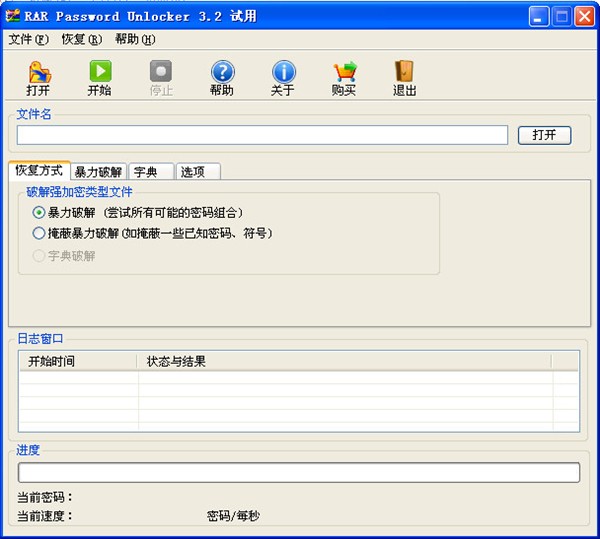The height and width of the screenshot is (539, 600).
Task: Show the 关于 info icon dialog
Action: point(284,72)
